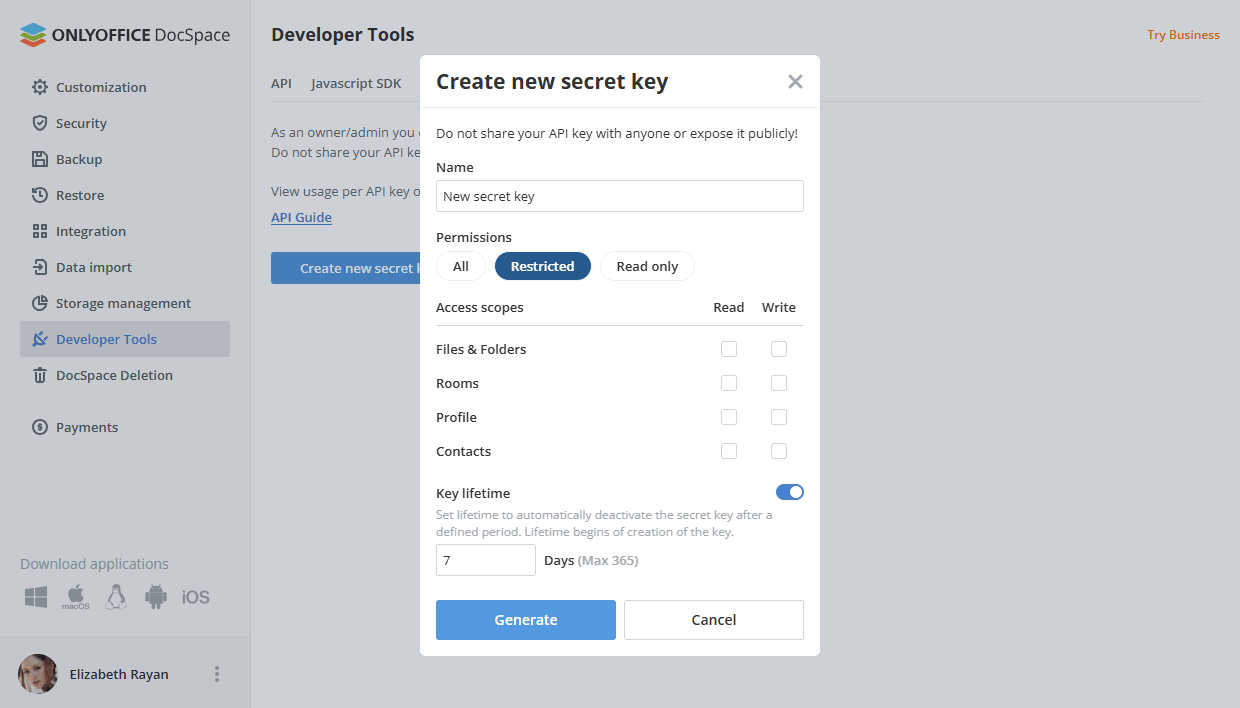1240x708 pixels.
Task: Select the Backup disk icon
Action: point(40,159)
